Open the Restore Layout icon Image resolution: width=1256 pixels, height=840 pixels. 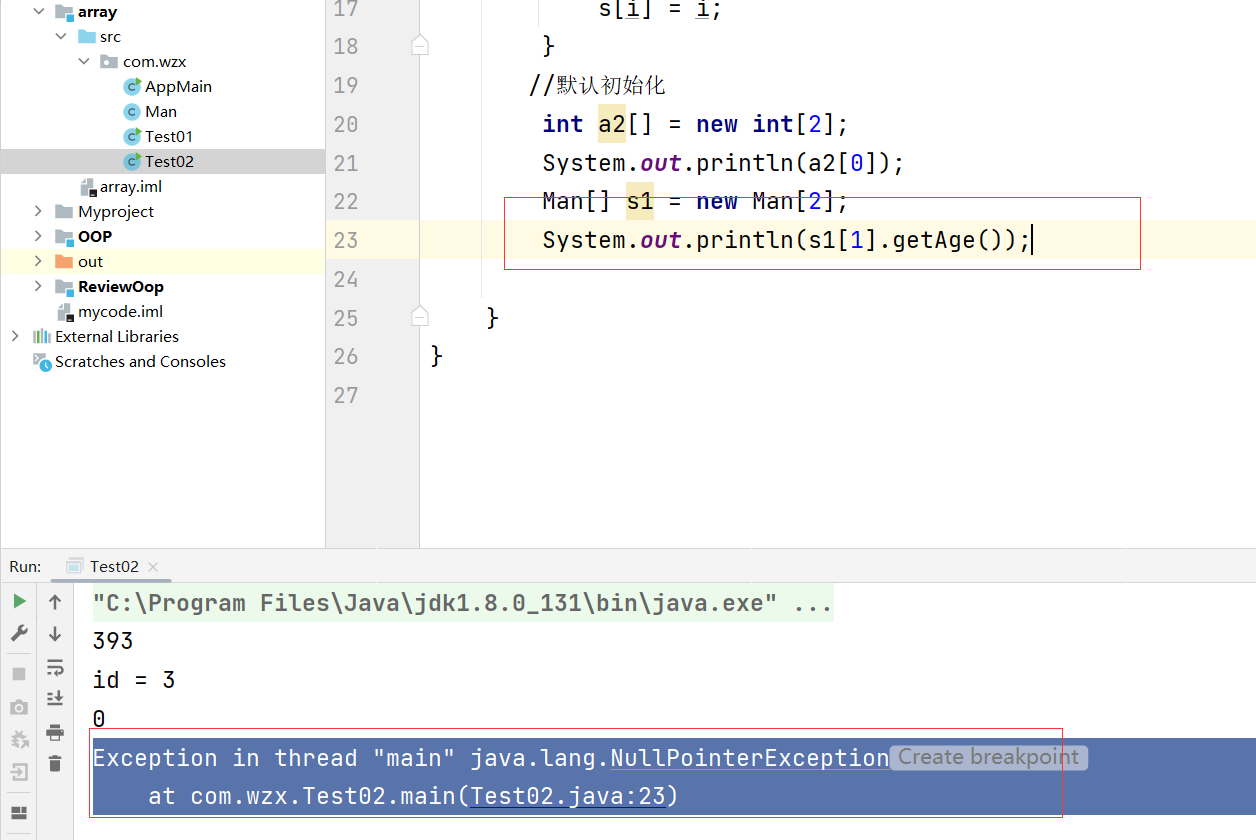point(19,813)
